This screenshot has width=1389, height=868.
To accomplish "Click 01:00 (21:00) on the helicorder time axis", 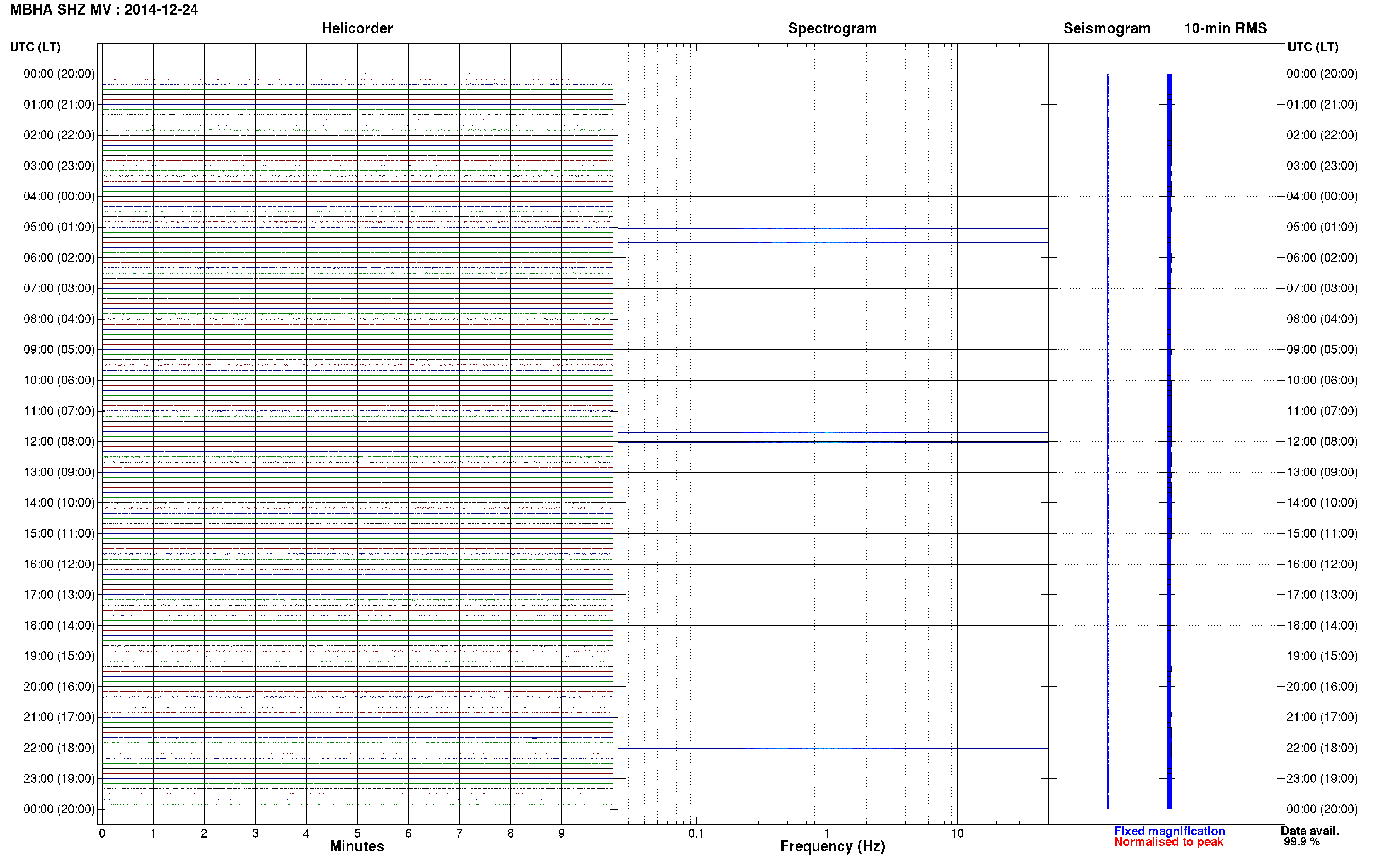I will (x=59, y=105).
